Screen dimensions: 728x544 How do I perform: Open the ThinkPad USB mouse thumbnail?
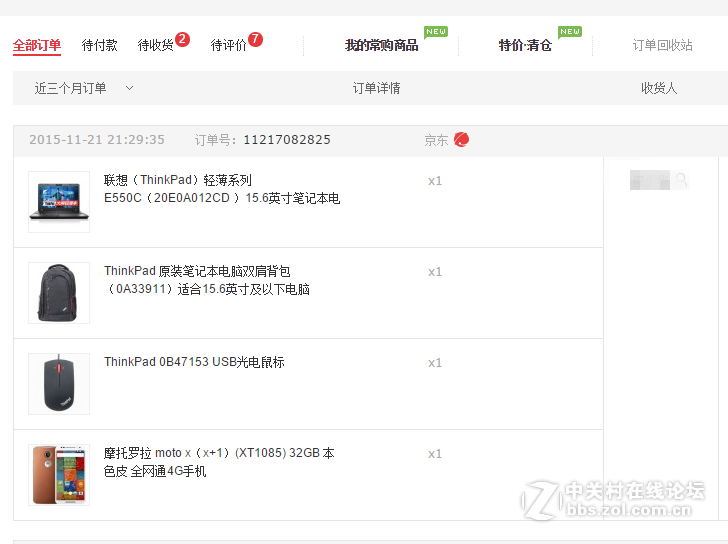click(x=59, y=384)
